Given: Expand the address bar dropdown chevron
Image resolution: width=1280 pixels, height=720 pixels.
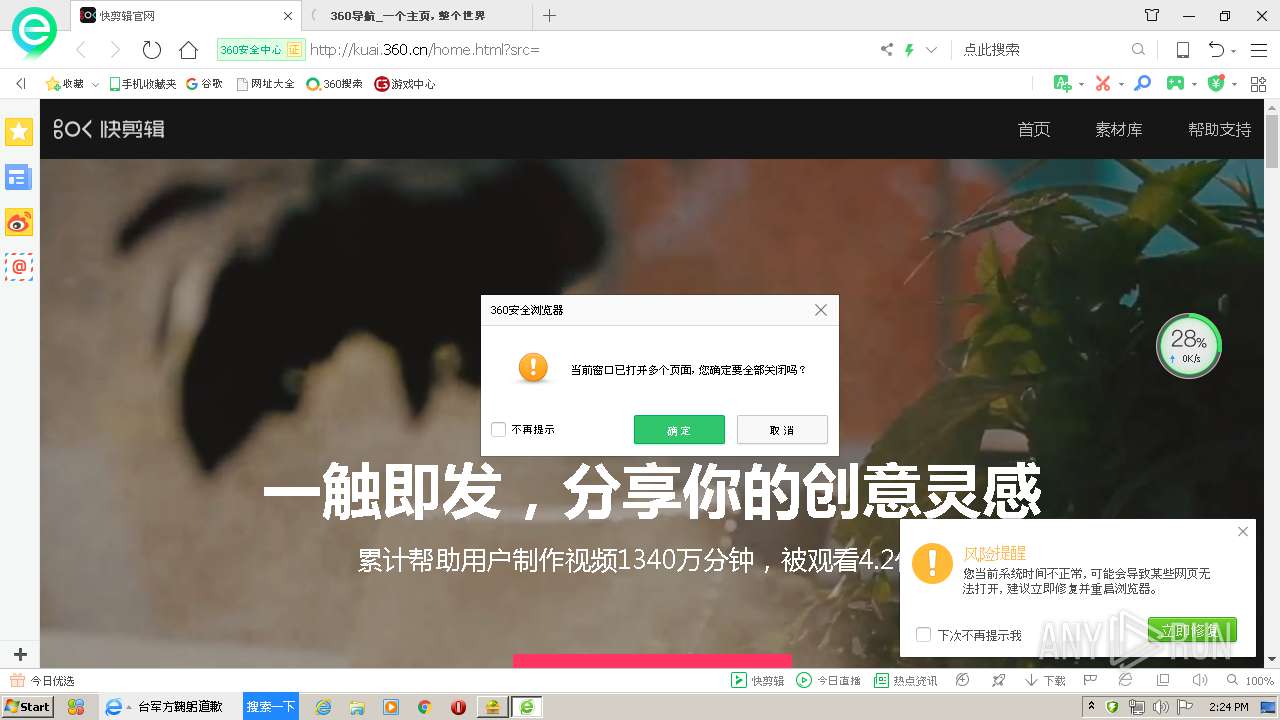Looking at the screenshot, I should [x=932, y=49].
